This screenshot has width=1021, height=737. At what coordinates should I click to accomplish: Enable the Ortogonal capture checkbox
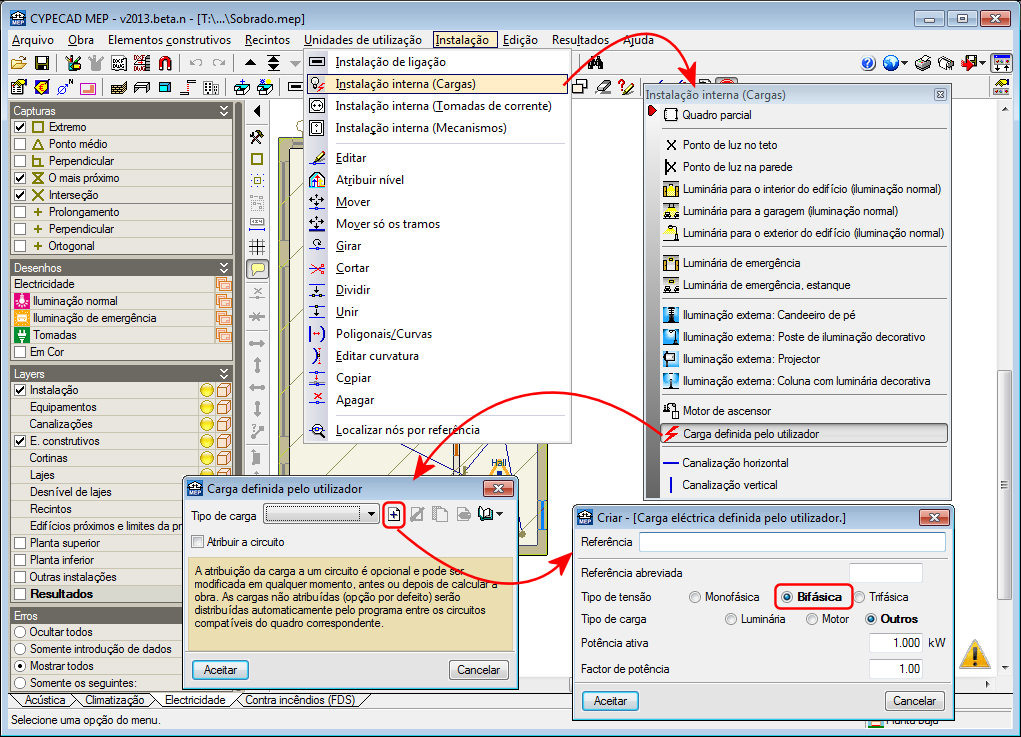pos(20,246)
